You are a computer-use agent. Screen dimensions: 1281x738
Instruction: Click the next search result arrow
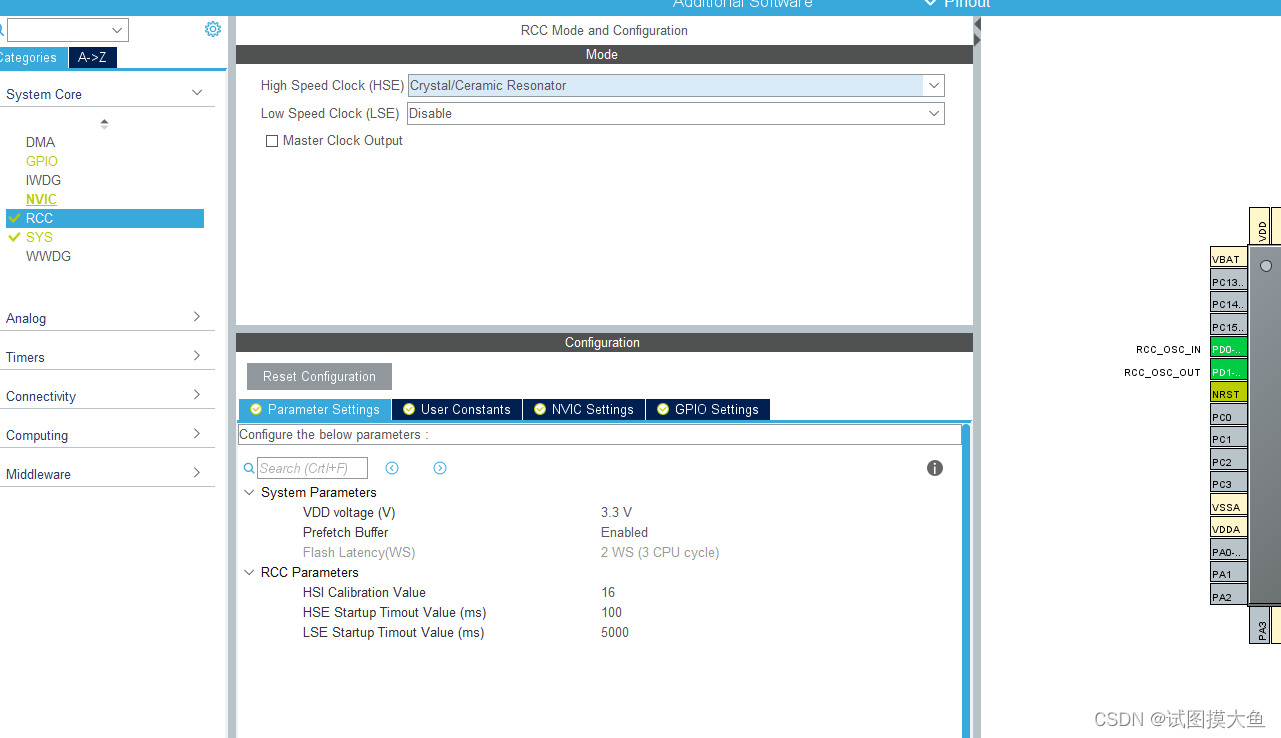point(440,467)
